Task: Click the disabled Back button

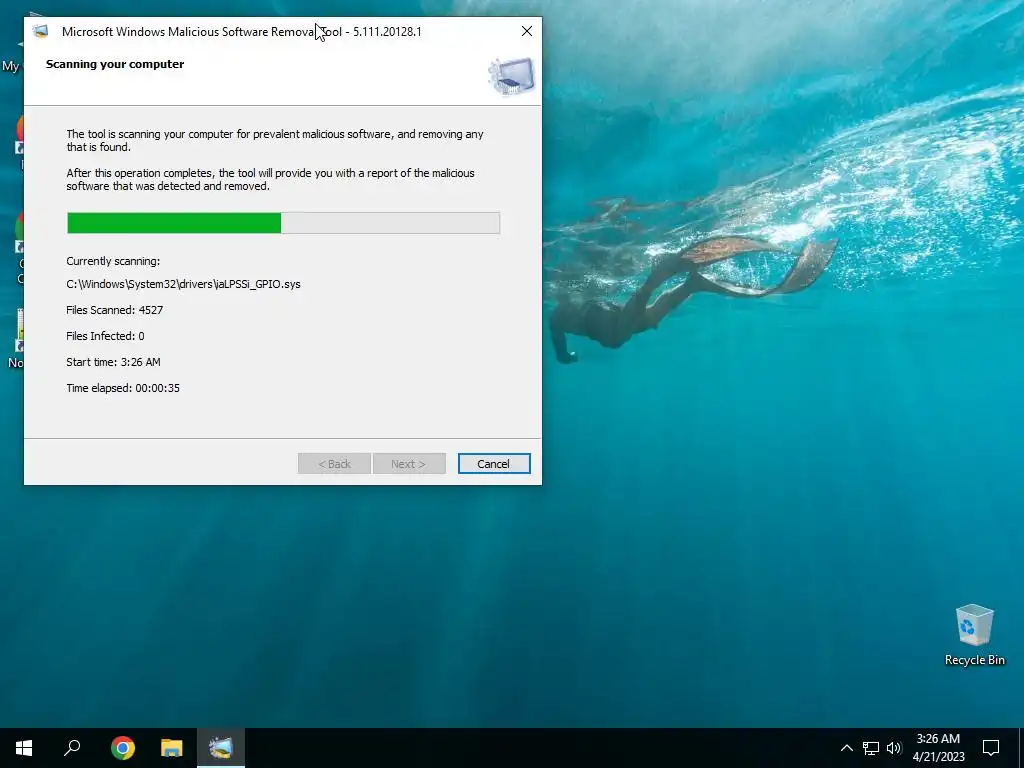Action: (x=334, y=464)
